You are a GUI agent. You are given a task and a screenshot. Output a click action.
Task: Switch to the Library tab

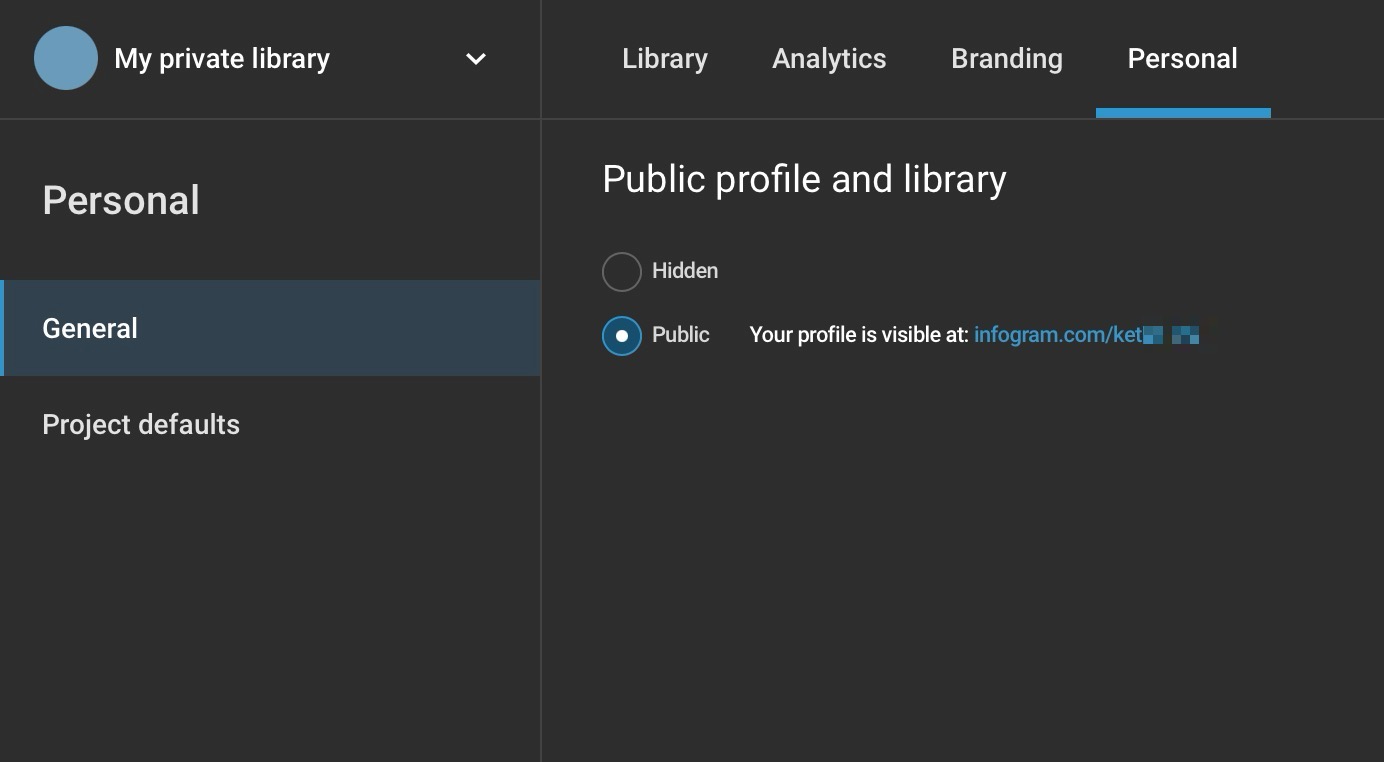(664, 58)
